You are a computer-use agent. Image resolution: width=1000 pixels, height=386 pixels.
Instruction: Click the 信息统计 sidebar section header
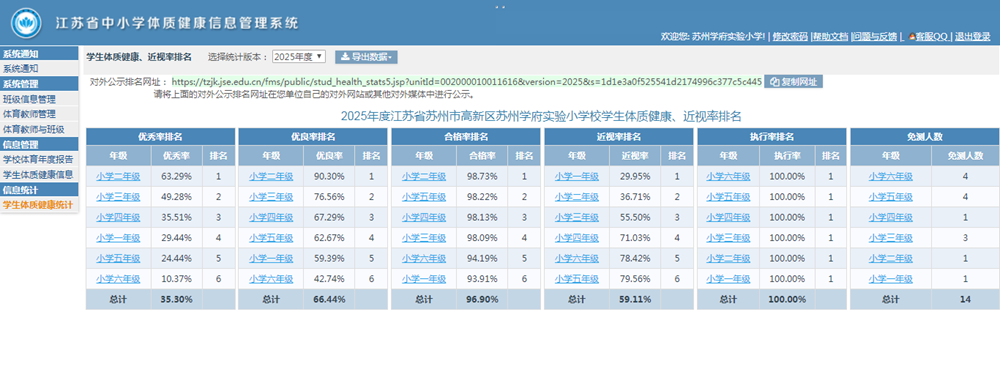(x=39, y=189)
